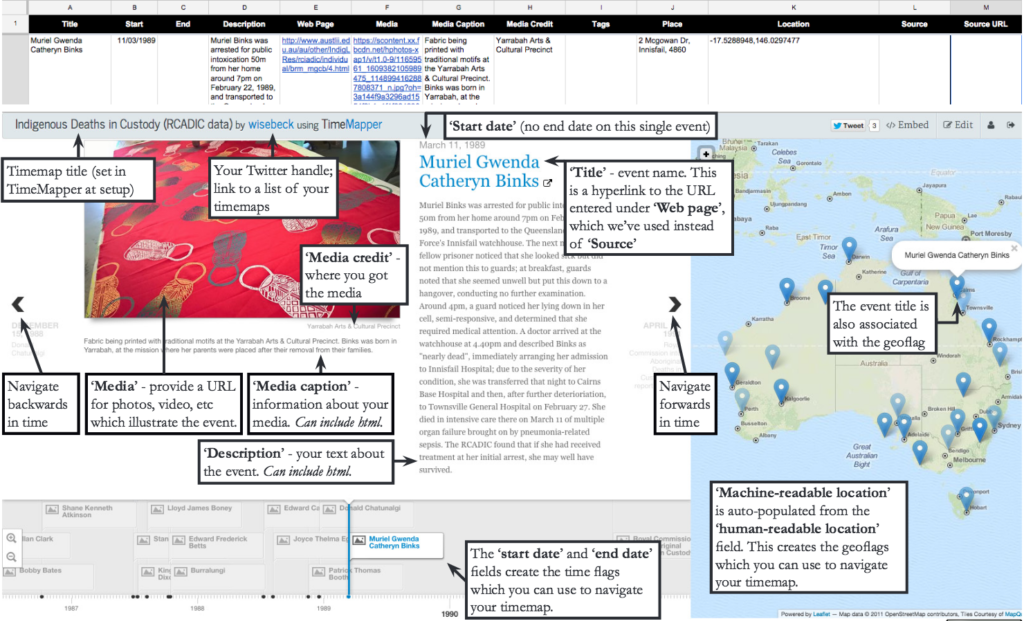
Task: Click the photo thumbnail icon on Shane Kenneth Atkinson's card
Action: [x=52, y=510]
